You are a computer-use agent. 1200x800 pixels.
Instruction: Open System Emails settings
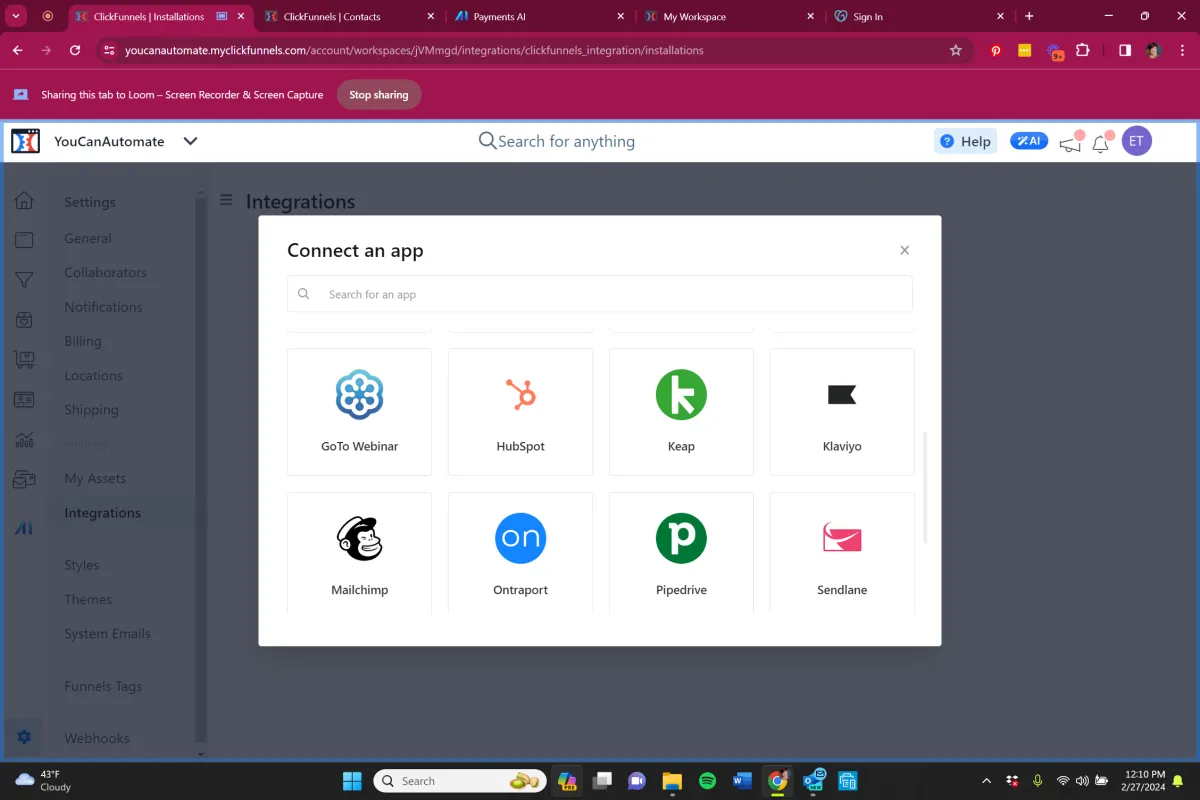point(107,633)
